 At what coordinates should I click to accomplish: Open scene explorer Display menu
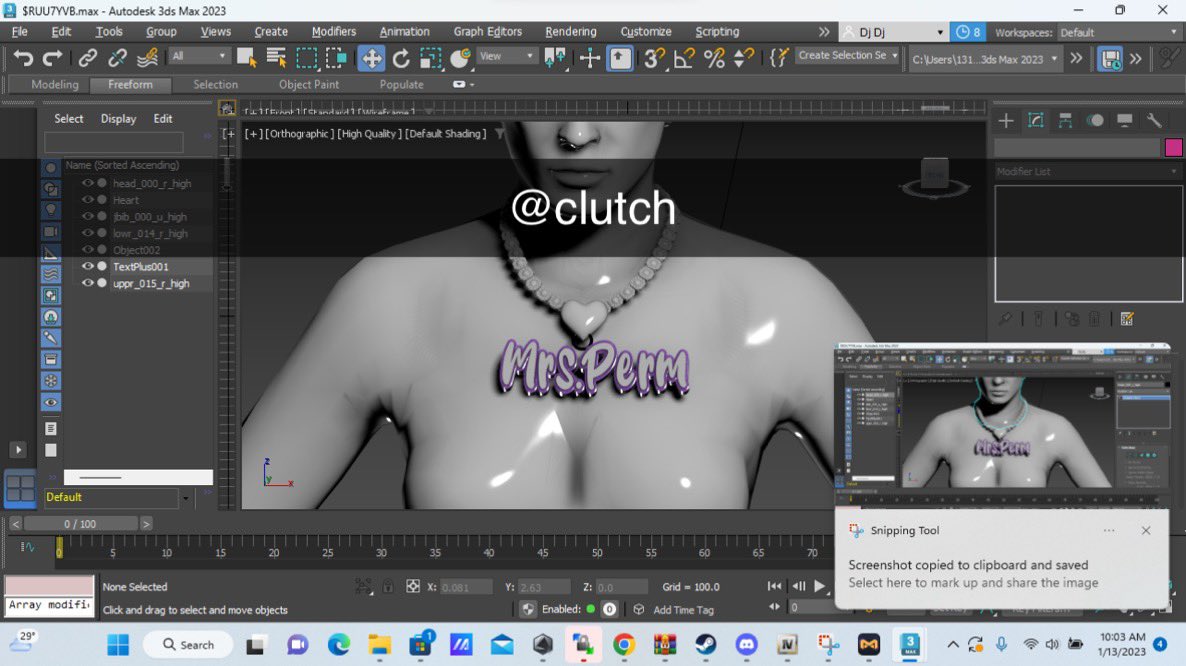(119, 119)
